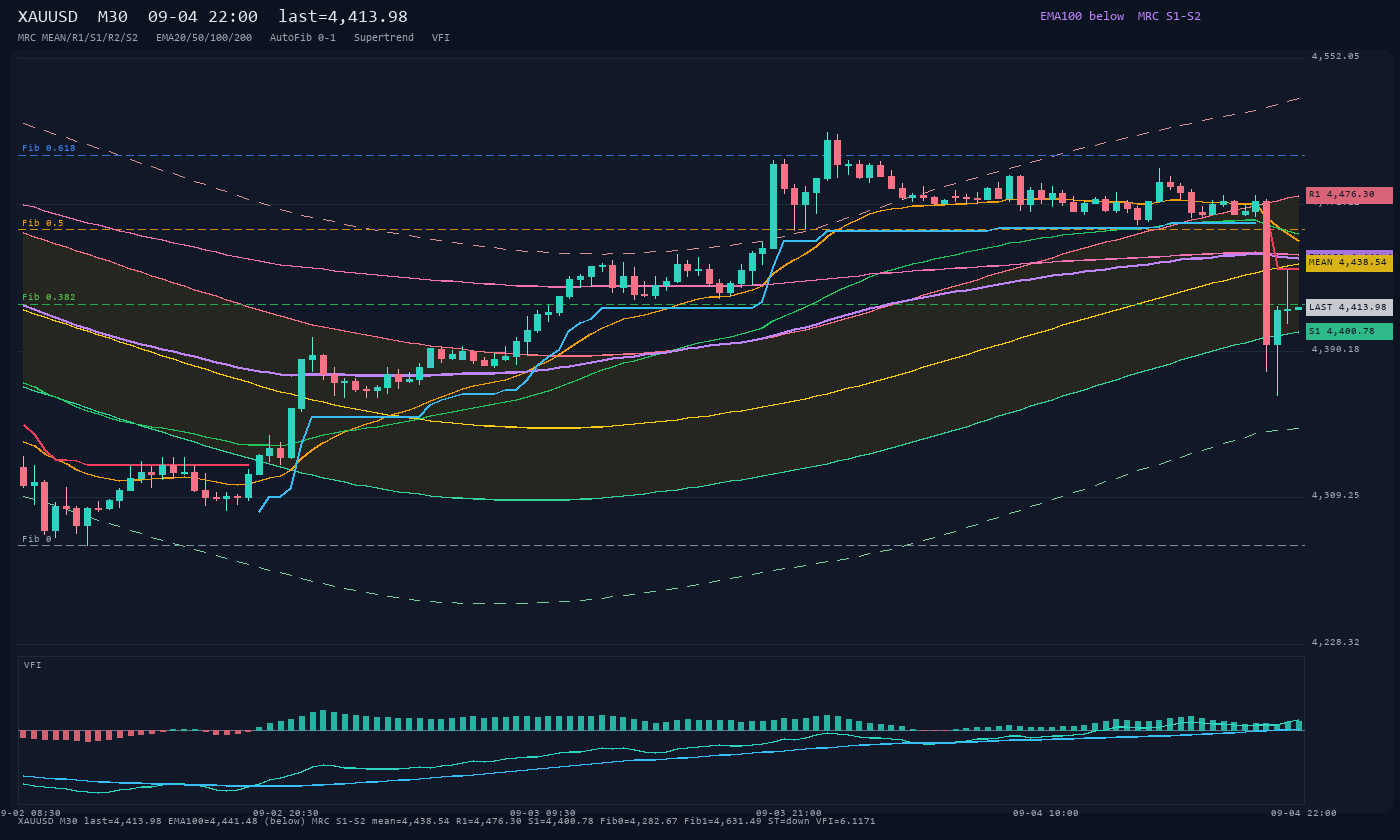Click the 09-04 10:00 time axis label
Screen dimensions: 1400x840
1046,813
